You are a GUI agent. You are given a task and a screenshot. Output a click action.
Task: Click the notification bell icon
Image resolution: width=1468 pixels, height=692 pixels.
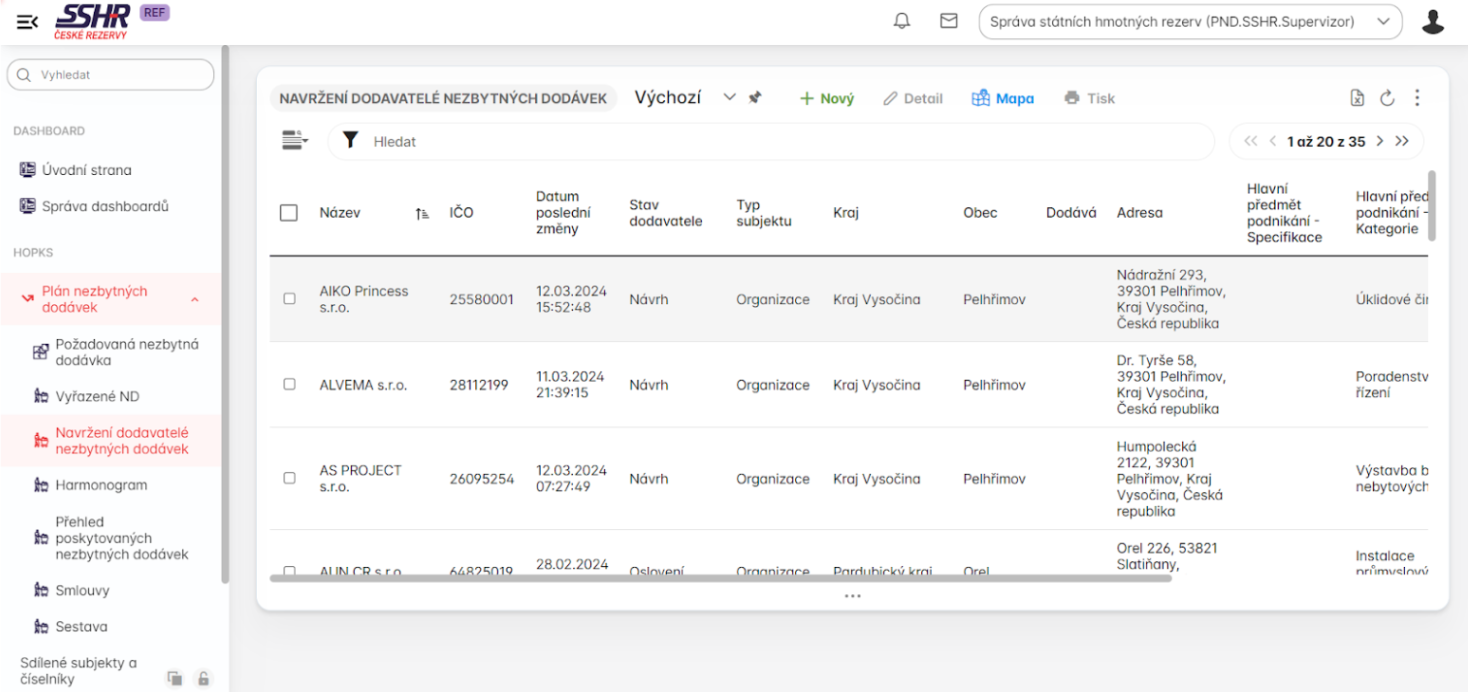tap(901, 21)
